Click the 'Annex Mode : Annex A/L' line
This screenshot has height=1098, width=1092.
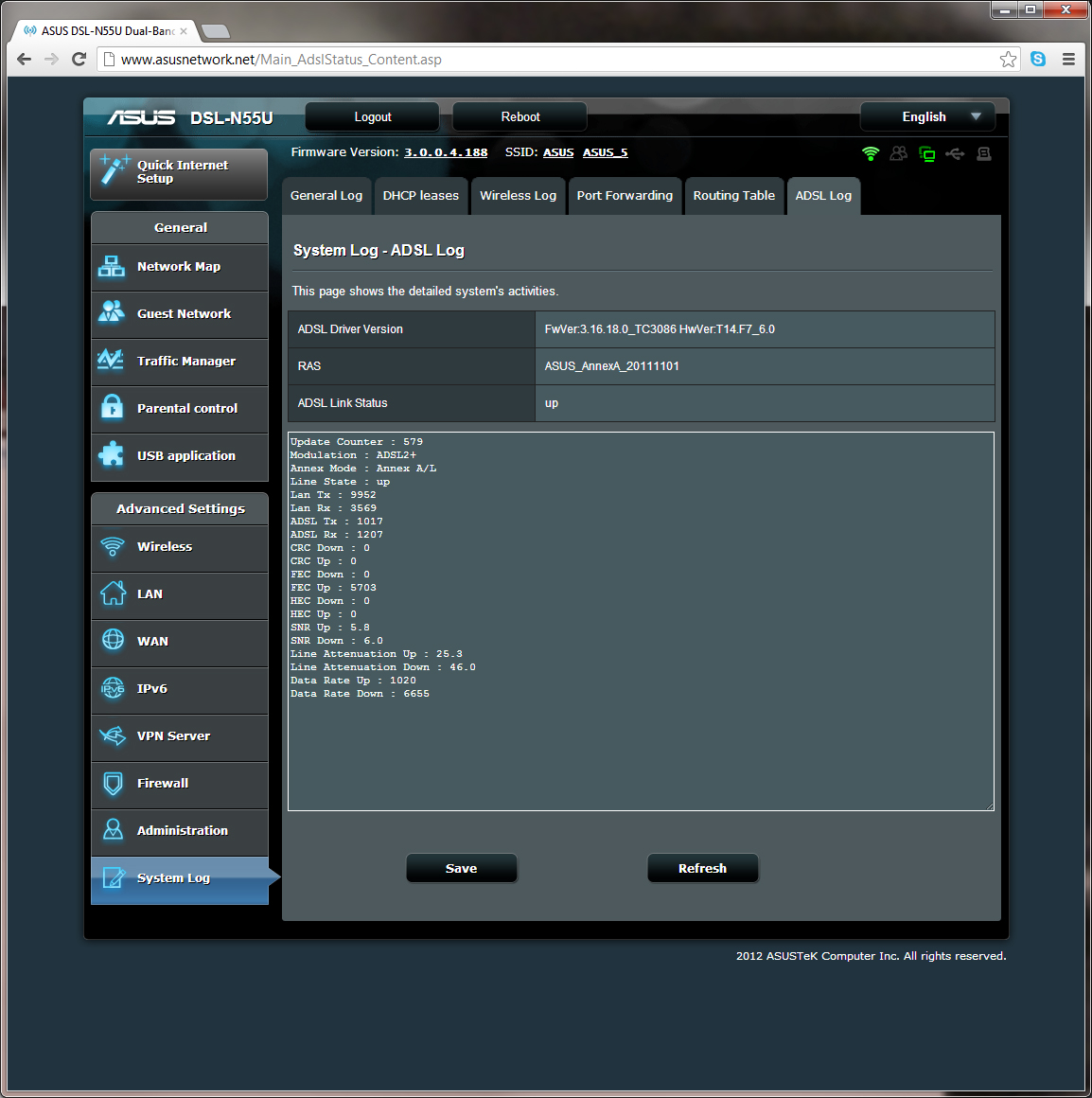click(363, 469)
